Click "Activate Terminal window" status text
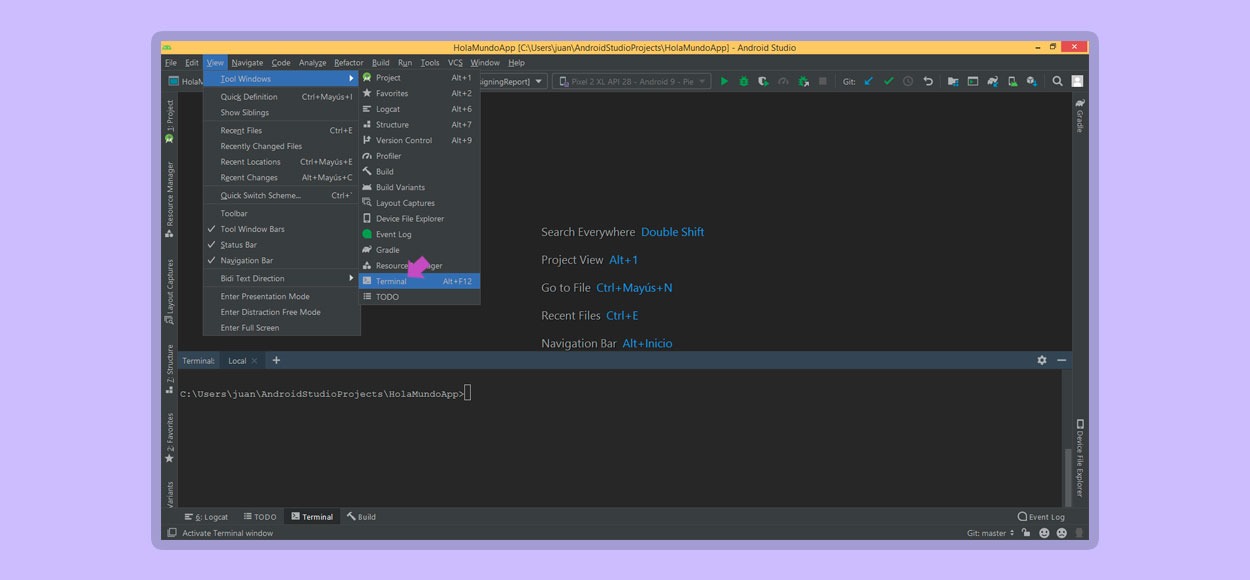This screenshot has width=1250, height=580. pos(227,533)
